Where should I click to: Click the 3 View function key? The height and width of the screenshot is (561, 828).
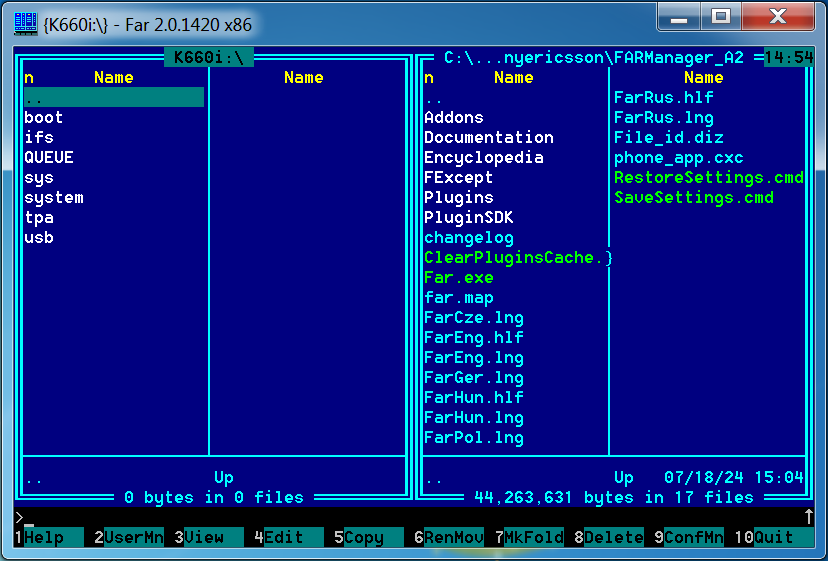click(209, 537)
